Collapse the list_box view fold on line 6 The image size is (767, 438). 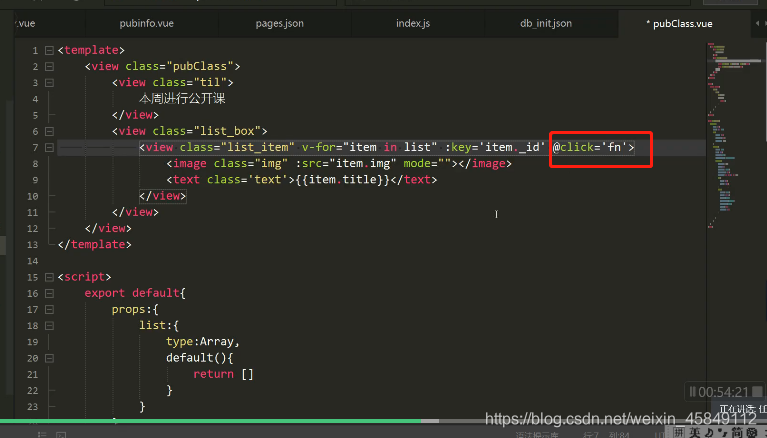(49, 131)
